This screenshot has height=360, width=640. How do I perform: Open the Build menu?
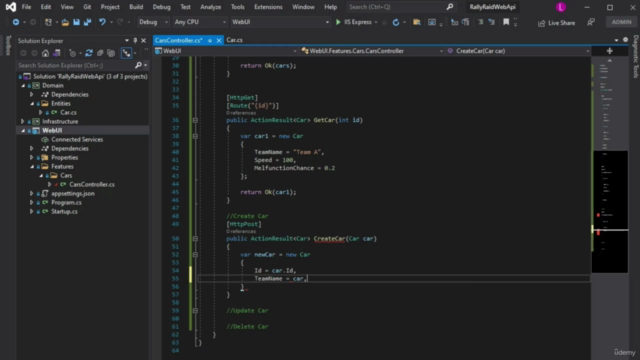[136, 7]
